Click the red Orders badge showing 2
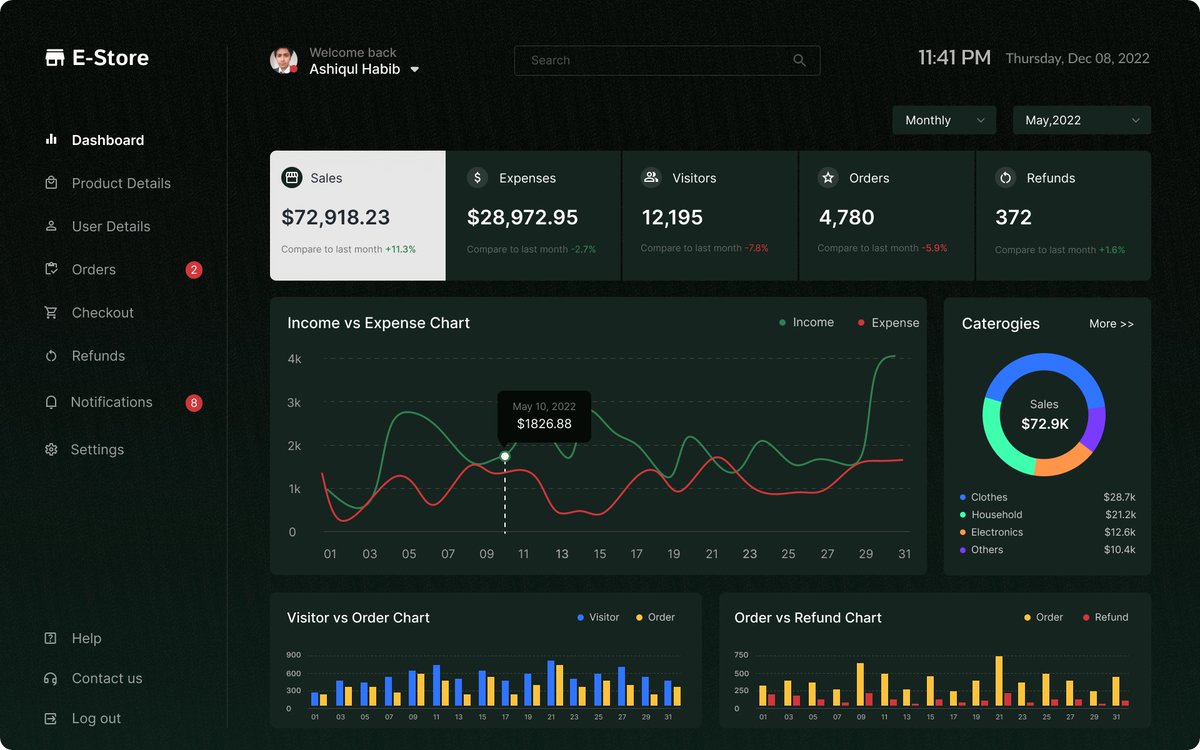1200x750 pixels. tap(194, 269)
